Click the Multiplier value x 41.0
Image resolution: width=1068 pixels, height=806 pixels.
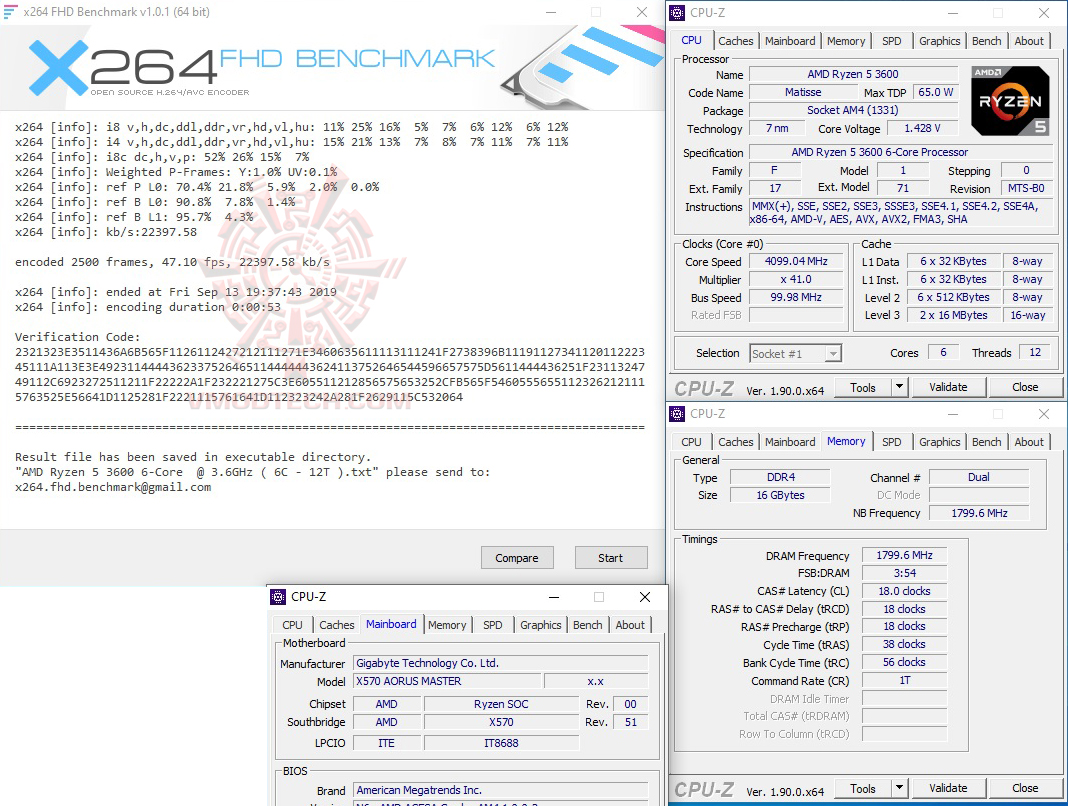click(x=796, y=279)
